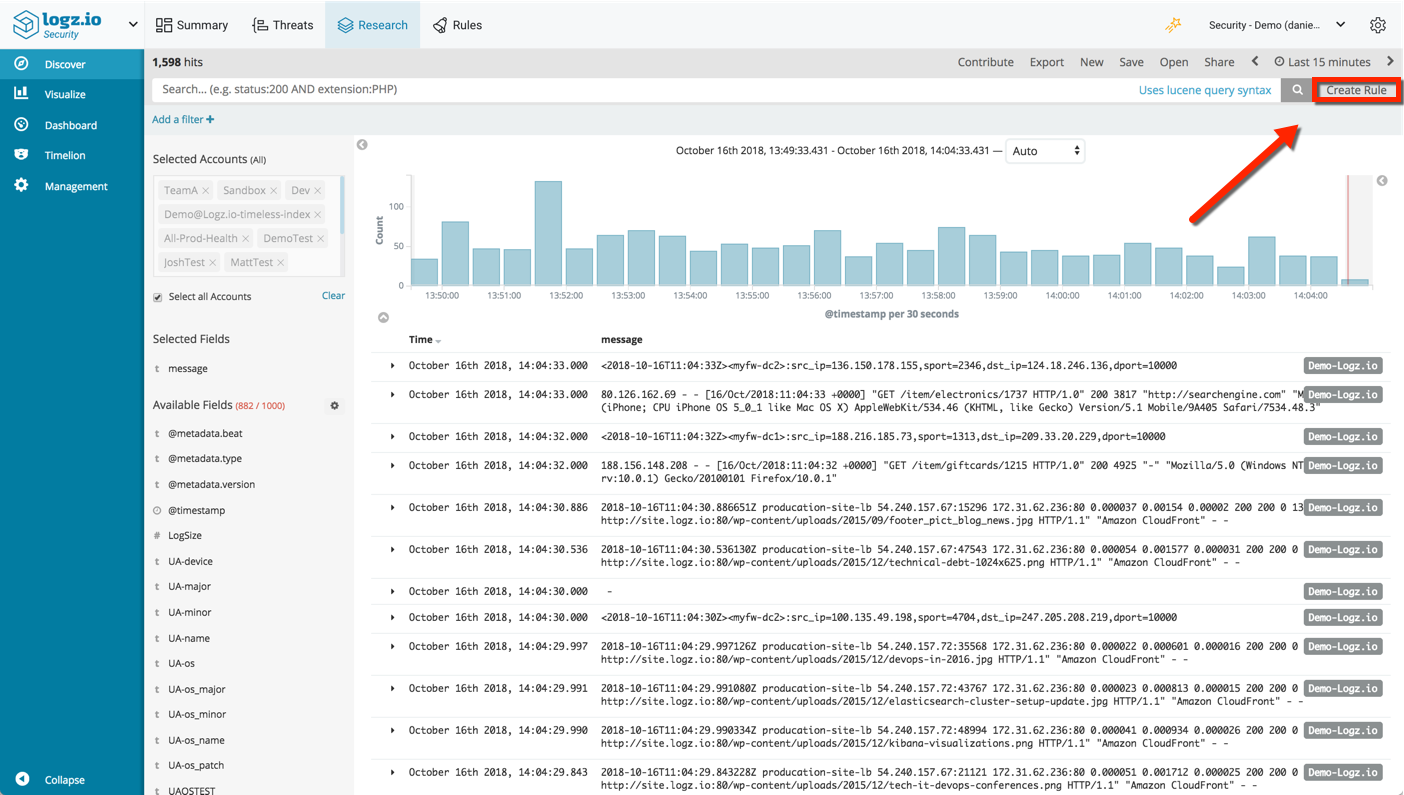Screen dimensions: 1404x795
Task: Click the Clear accounts link
Action: 333,296
